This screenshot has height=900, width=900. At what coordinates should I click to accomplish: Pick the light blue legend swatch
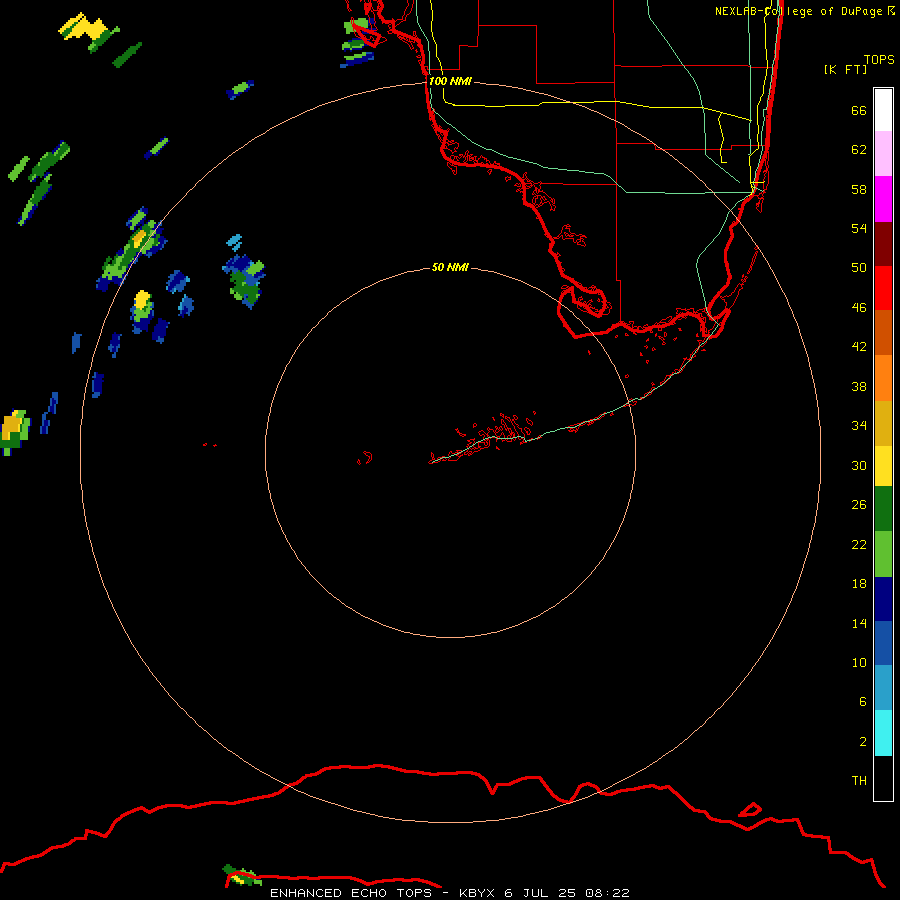point(883,688)
